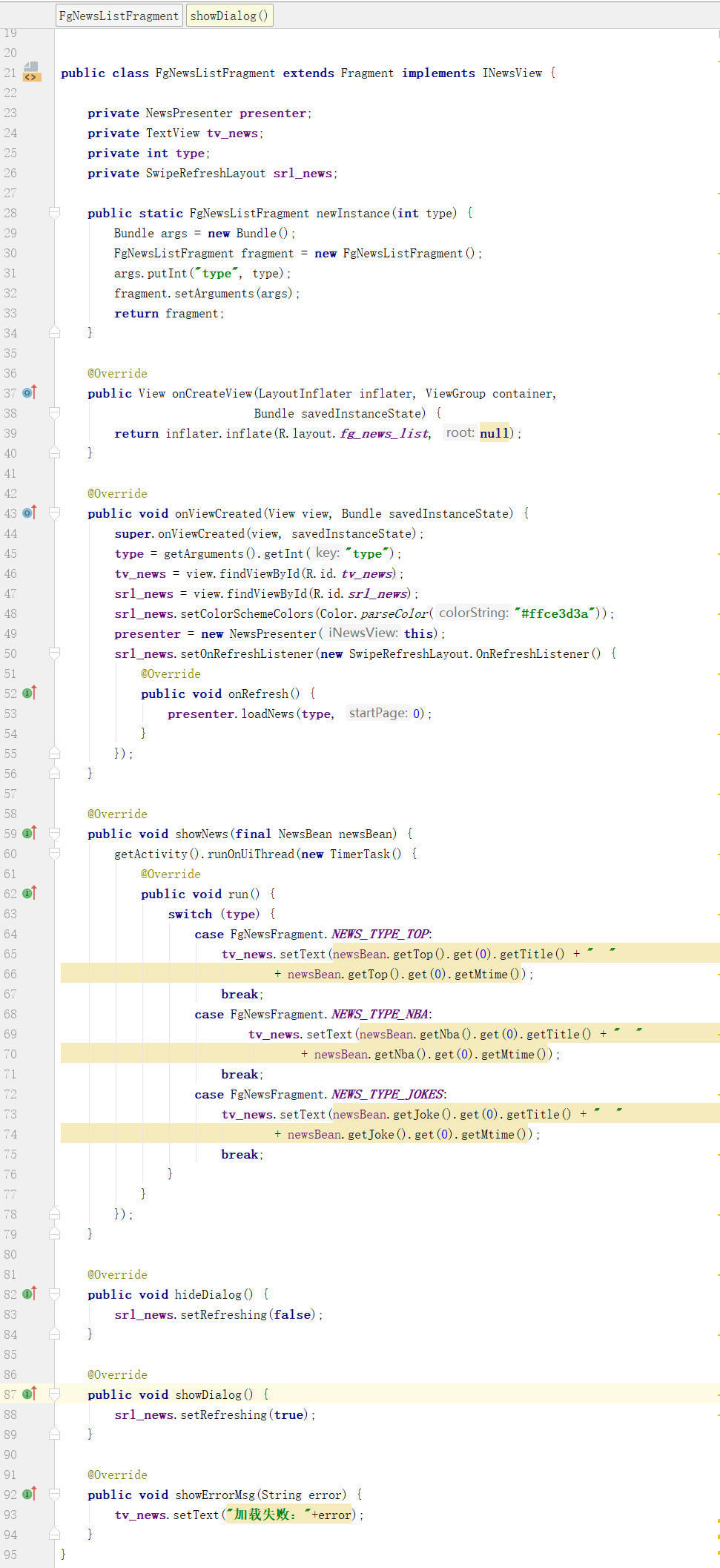
Task: Collapse the onCreateView body fold at line 38
Action: click(x=54, y=413)
